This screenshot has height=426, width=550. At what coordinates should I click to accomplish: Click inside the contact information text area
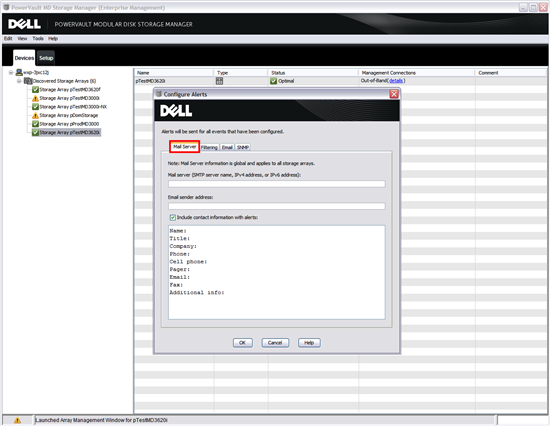pyautogui.click(x=277, y=272)
